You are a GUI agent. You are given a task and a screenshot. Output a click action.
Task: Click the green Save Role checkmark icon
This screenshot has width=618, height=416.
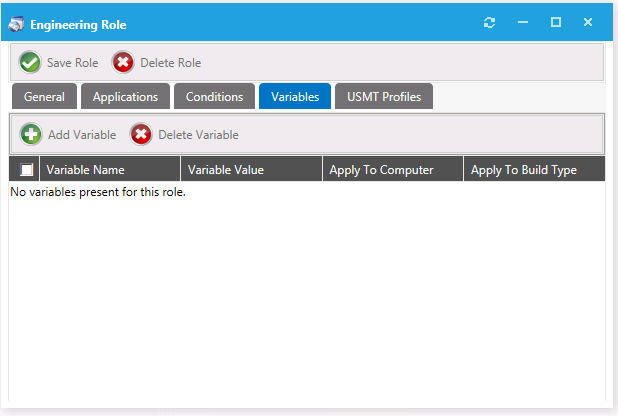point(30,63)
